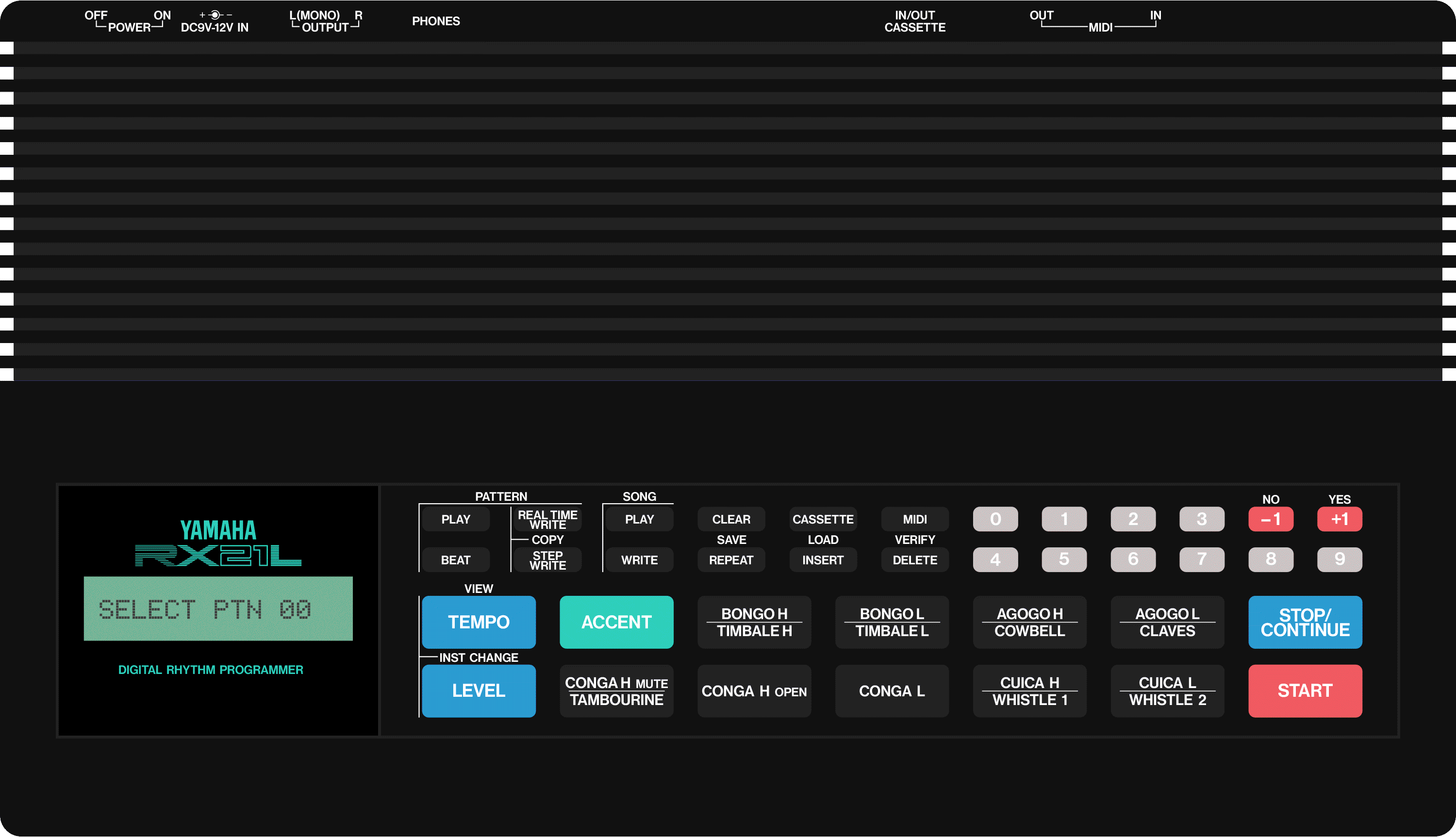
Task: Click the DELETE button
Action: tap(915, 560)
